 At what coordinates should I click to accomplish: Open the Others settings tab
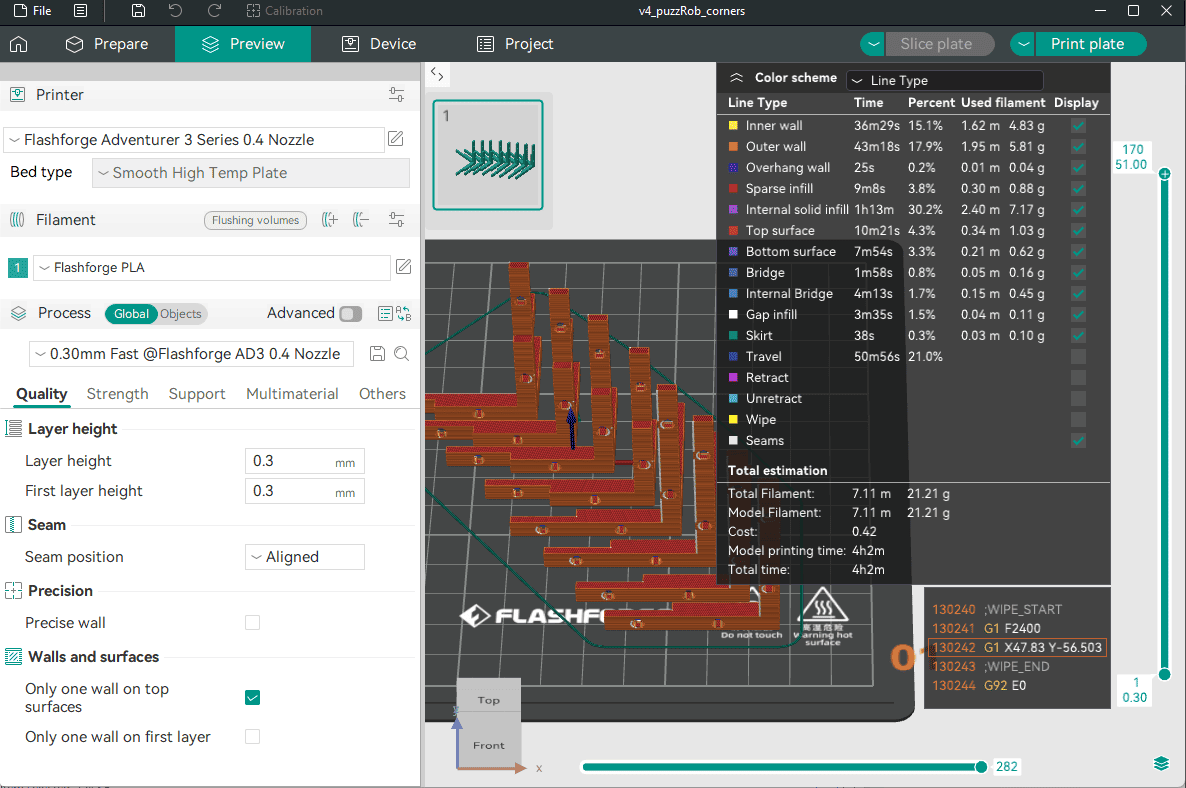[382, 394]
